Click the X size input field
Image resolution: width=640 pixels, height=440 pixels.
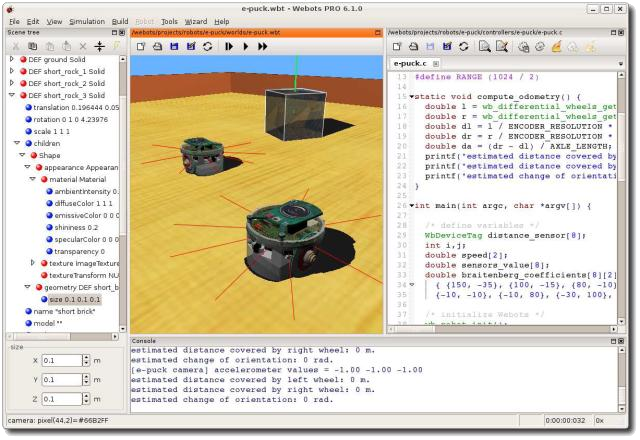(x=60, y=360)
